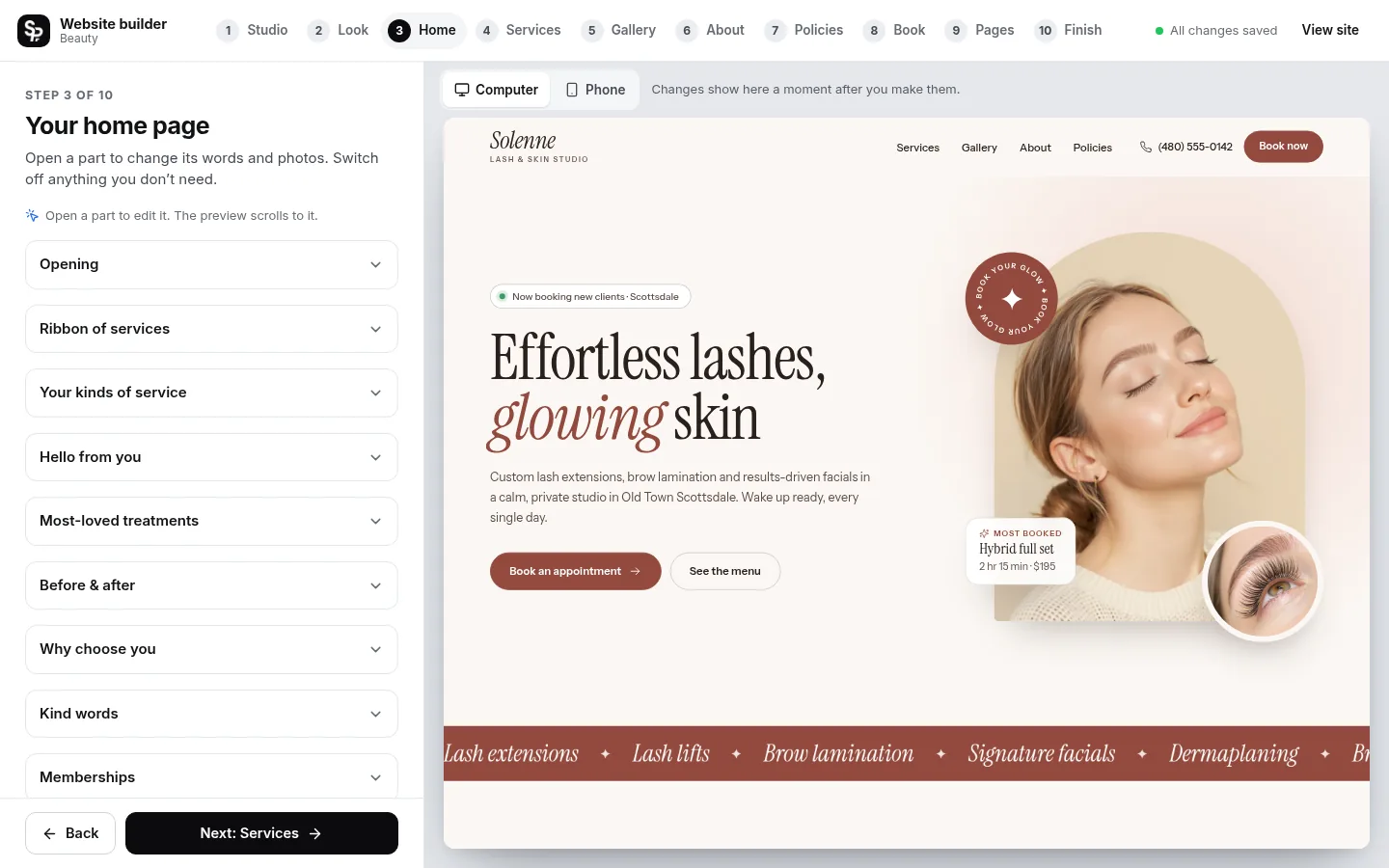Expand the Ribbon of services section
Screen dimensions: 1389x868
[211, 329]
